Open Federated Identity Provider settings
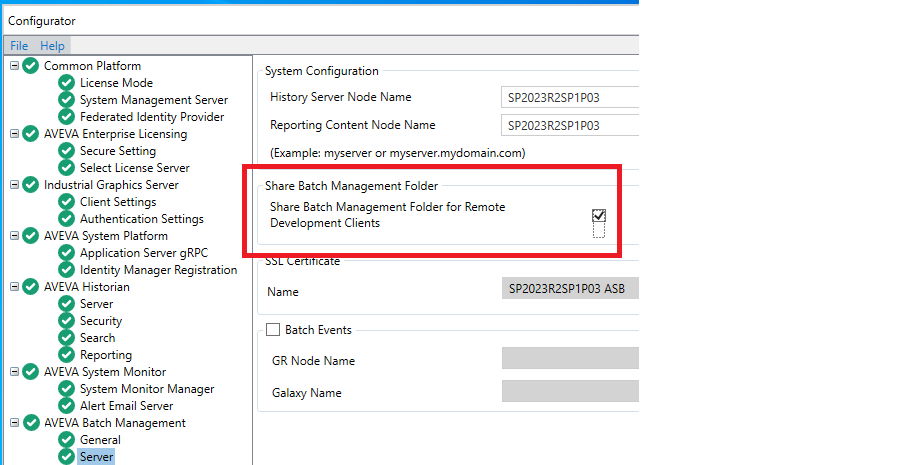This screenshot has height=465, width=906. pyautogui.click(x=152, y=117)
